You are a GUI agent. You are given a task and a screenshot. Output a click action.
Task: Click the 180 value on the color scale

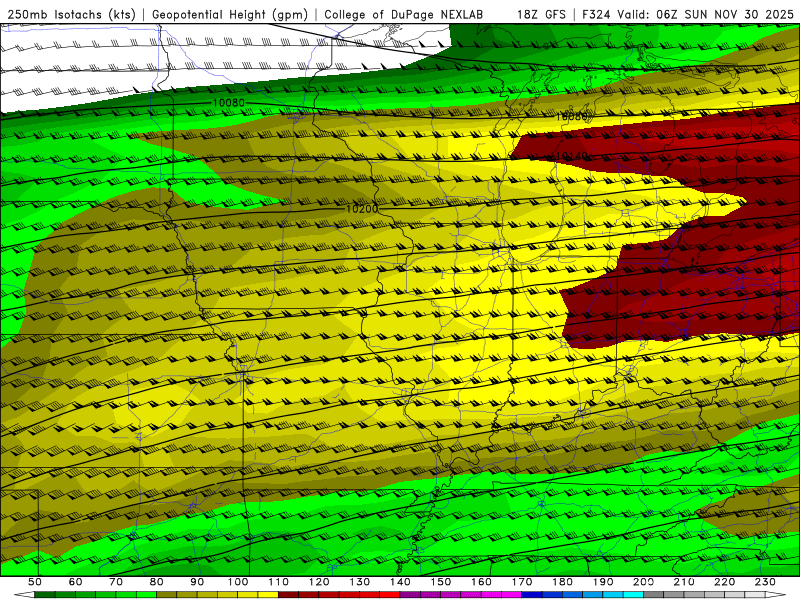click(x=562, y=582)
